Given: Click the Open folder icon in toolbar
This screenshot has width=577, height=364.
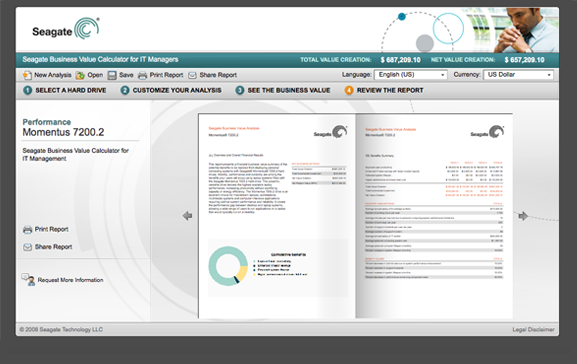Looking at the screenshot, I should [80, 75].
